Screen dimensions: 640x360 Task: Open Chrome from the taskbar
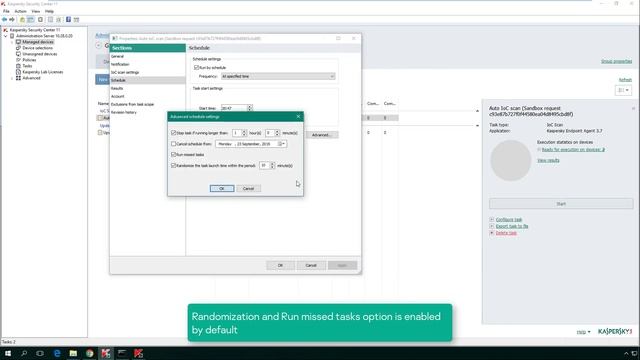click(89, 353)
